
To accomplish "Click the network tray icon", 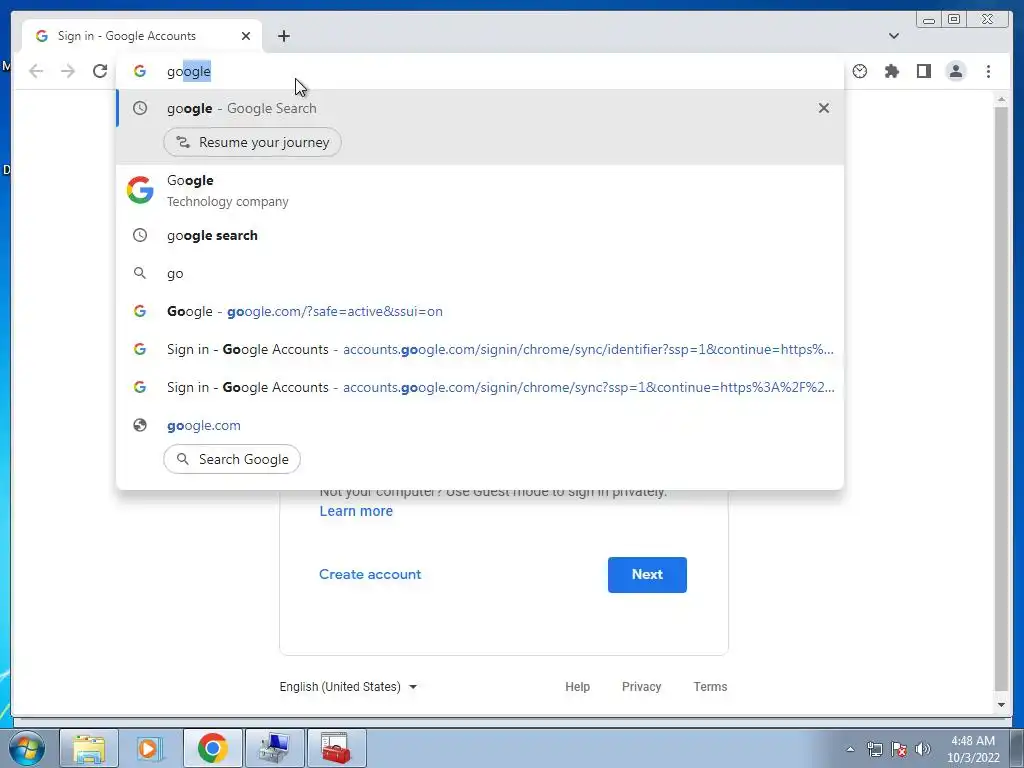I will (x=874, y=749).
